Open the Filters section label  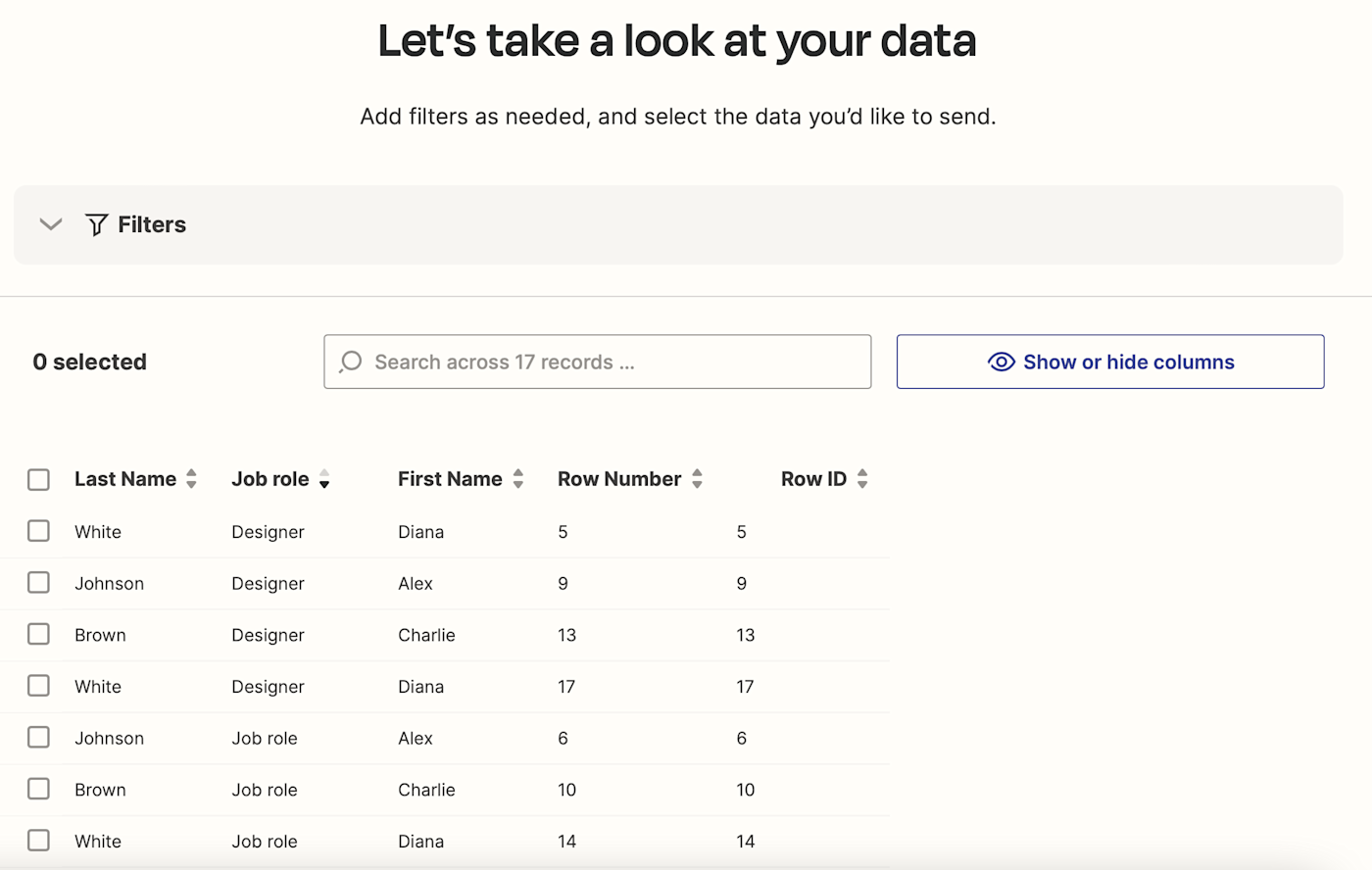coord(152,225)
